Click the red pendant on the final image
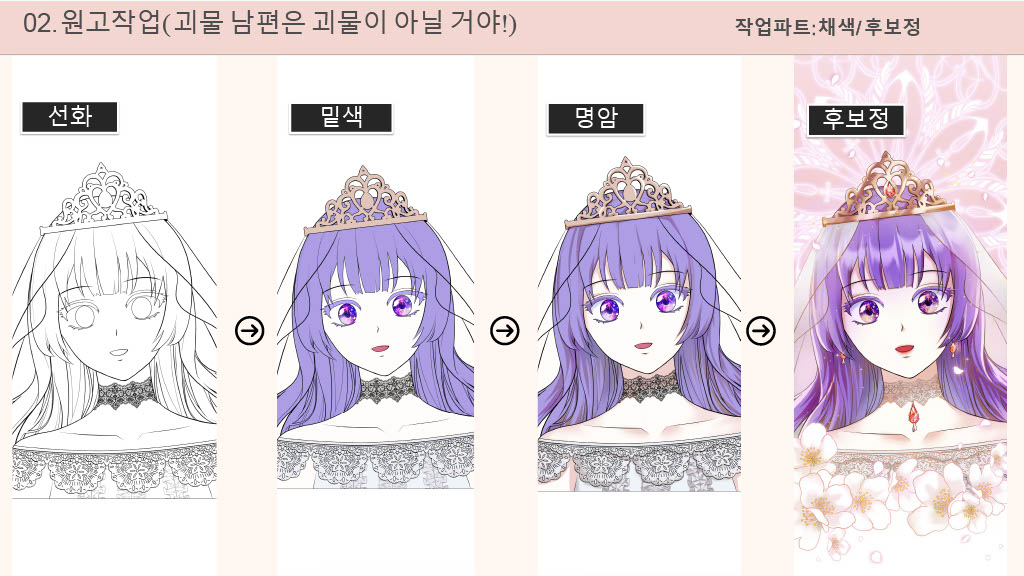The width and height of the screenshot is (1024, 576). click(913, 414)
